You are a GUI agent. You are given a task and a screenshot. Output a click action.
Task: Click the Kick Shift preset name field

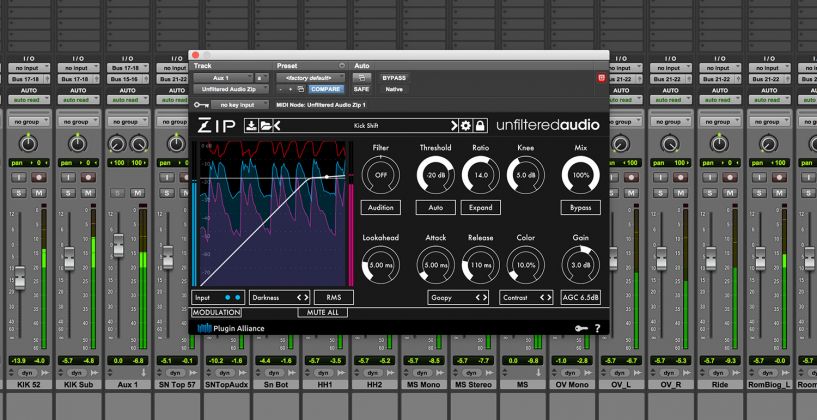(x=367, y=126)
